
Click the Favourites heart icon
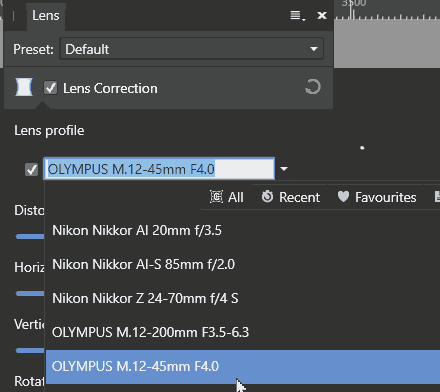click(343, 197)
